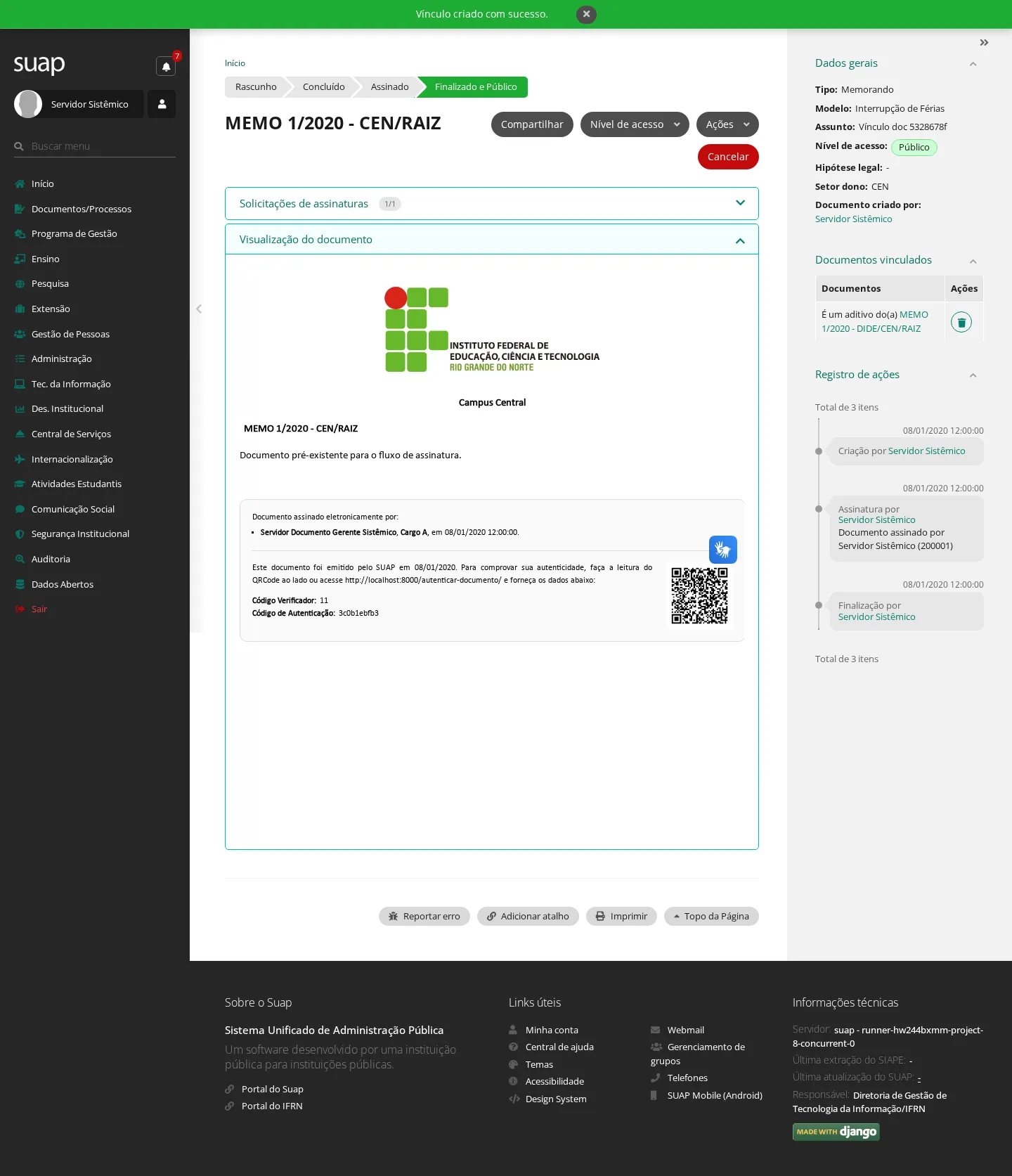The image size is (1012, 1176).
Task: Click the red Cancelar button
Action: (728, 157)
